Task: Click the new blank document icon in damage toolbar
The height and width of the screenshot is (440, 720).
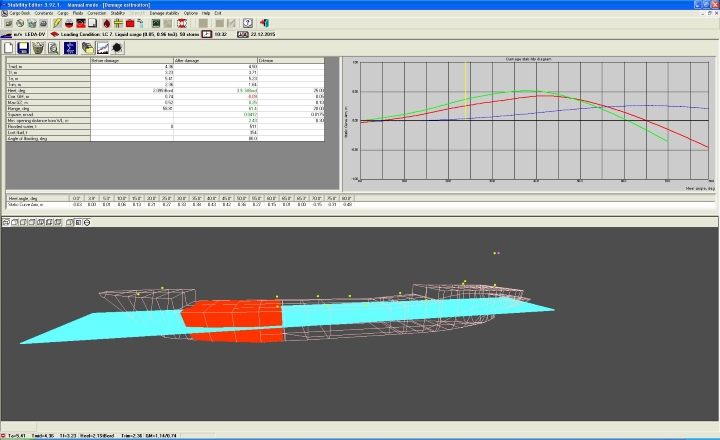Action: (9, 48)
